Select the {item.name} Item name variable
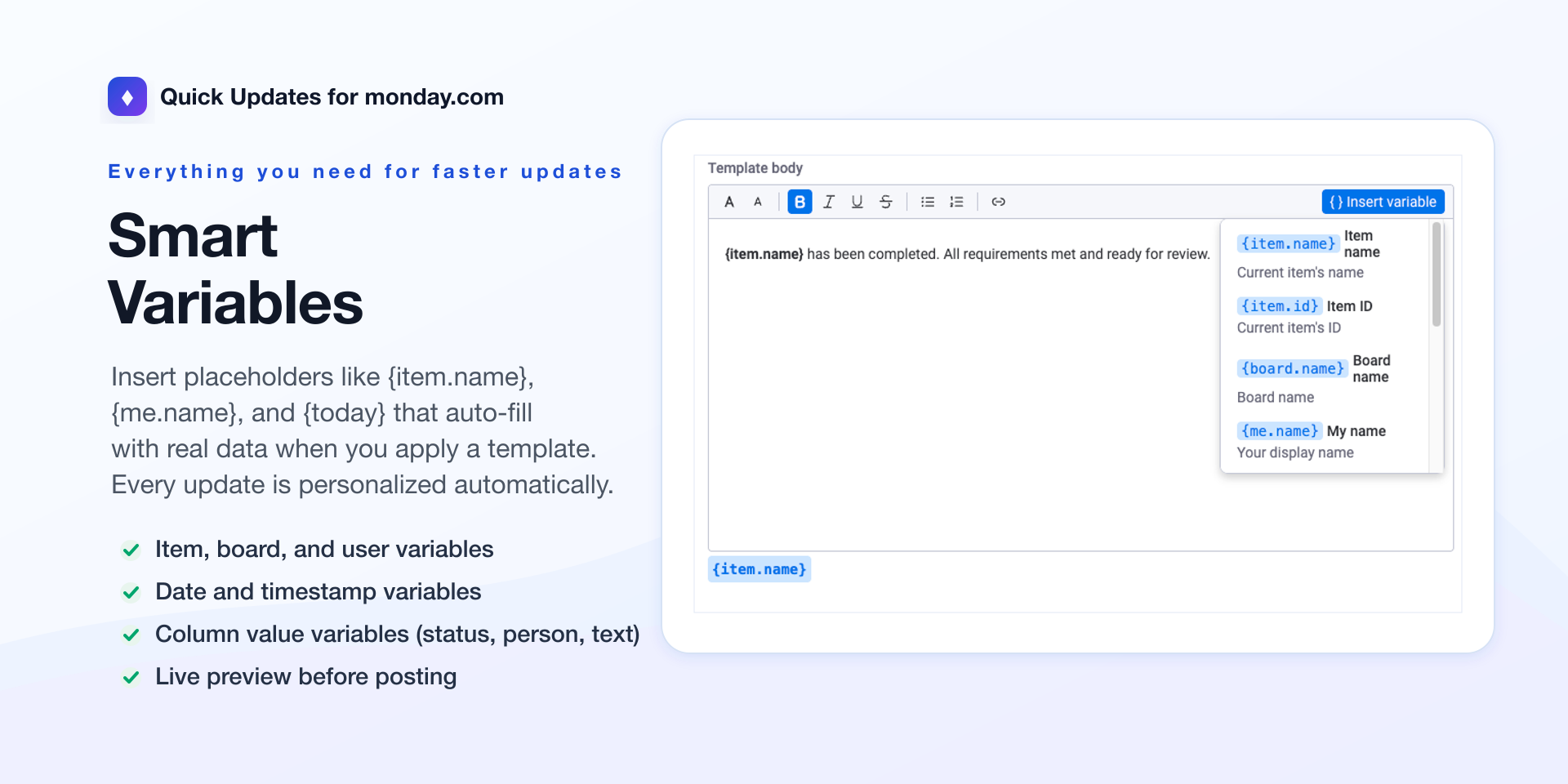 (1288, 244)
